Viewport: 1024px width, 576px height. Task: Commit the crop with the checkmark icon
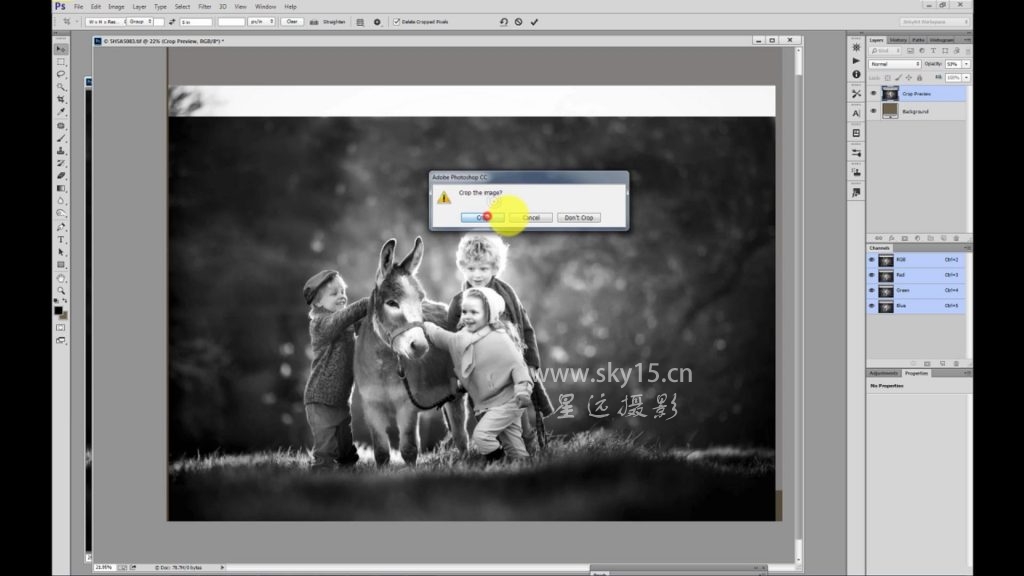(x=534, y=22)
